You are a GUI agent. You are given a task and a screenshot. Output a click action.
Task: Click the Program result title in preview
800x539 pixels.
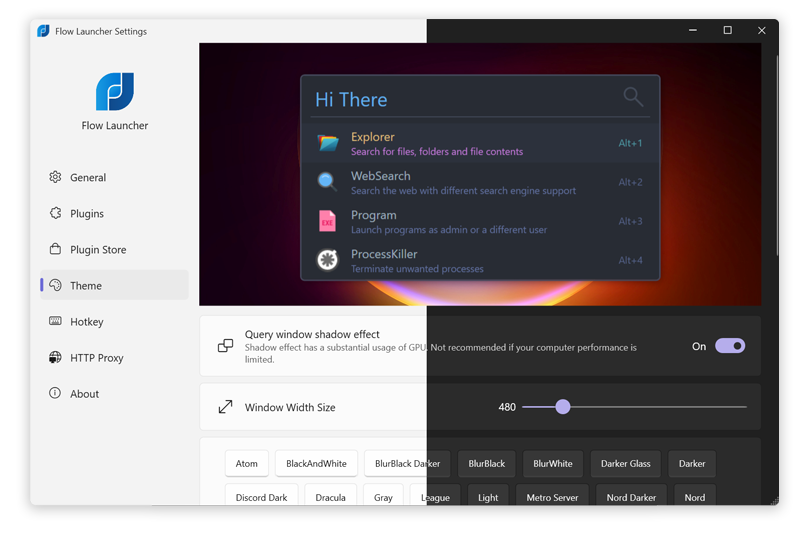[373, 215]
